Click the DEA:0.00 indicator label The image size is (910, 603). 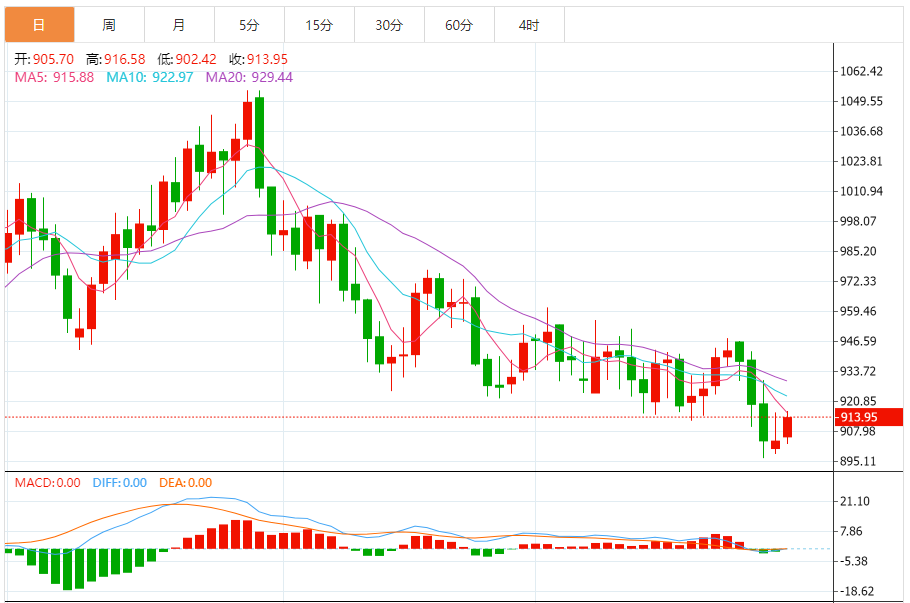(x=186, y=483)
